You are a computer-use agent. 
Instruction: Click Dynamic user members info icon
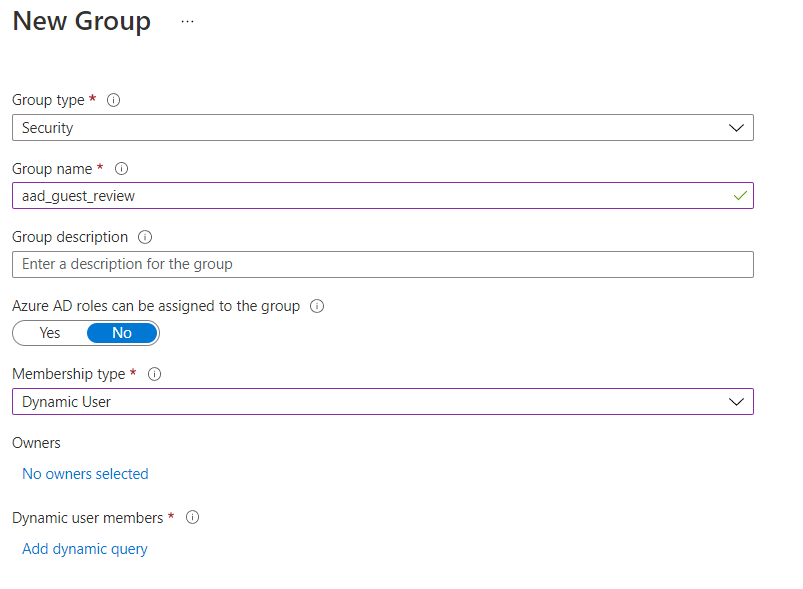coord(193,518)
